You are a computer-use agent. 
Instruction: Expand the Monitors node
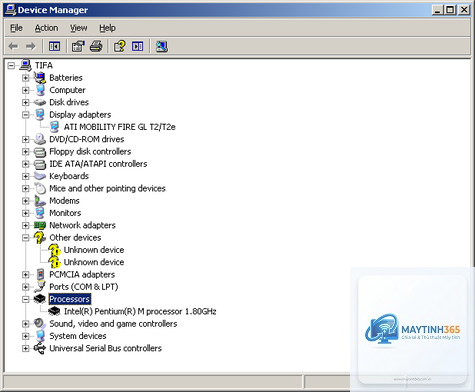(25, 213)
